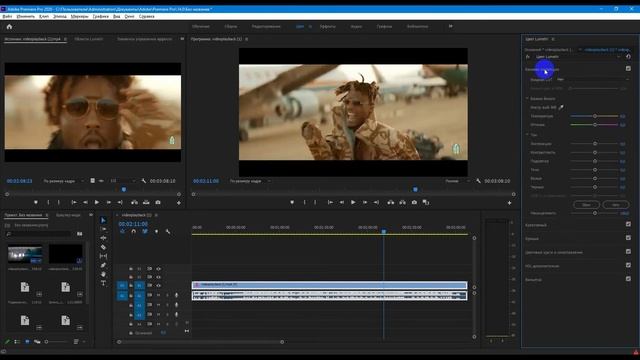Image resolution: width=640 pixels, height=360 pixels.
Task: Toggle Curves section checkbox in Lumetri
Action: coord(628,238)
